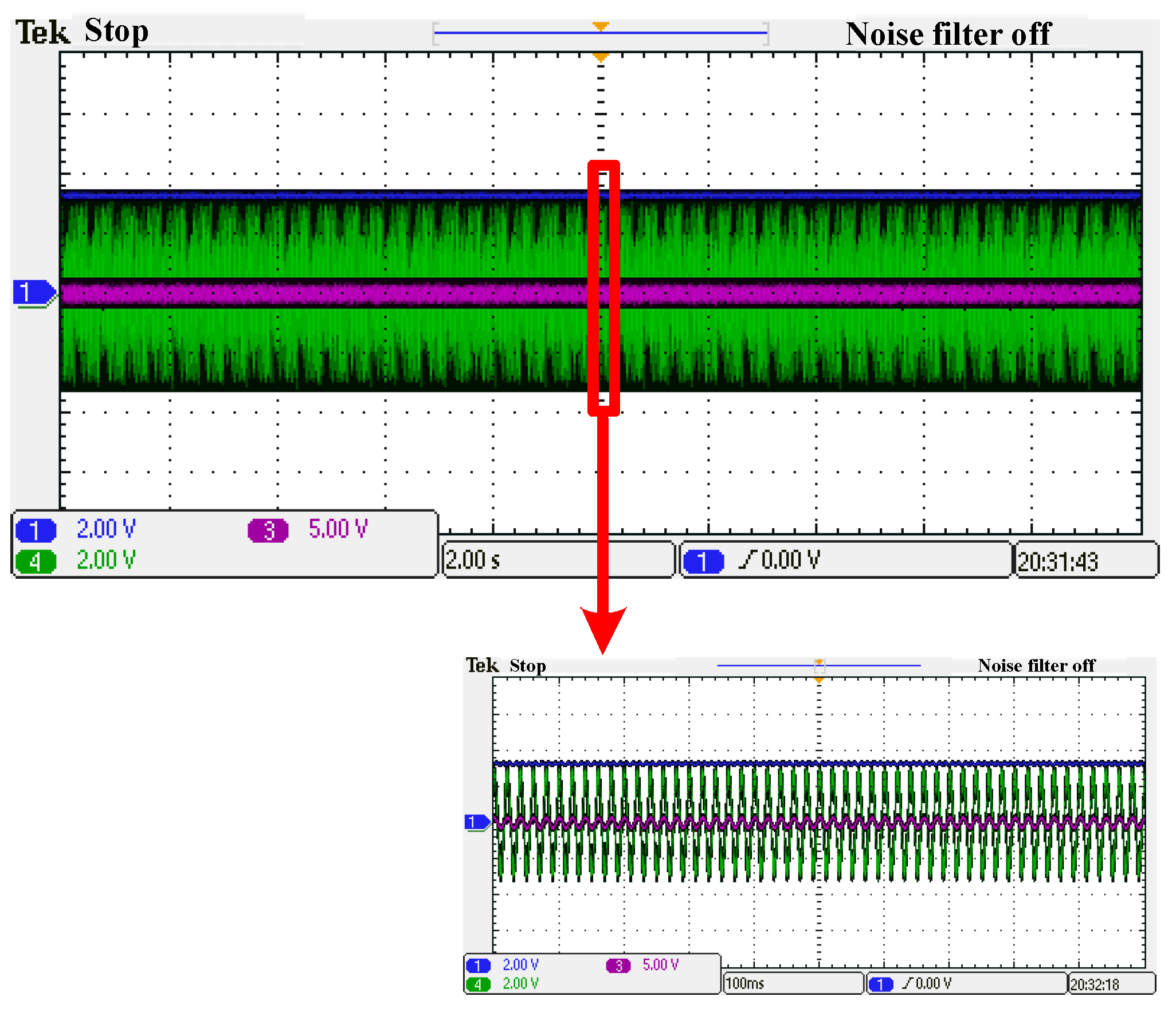
Task: Click channel 1 blue badge in top readout
Action: click(x=36, y=530)
